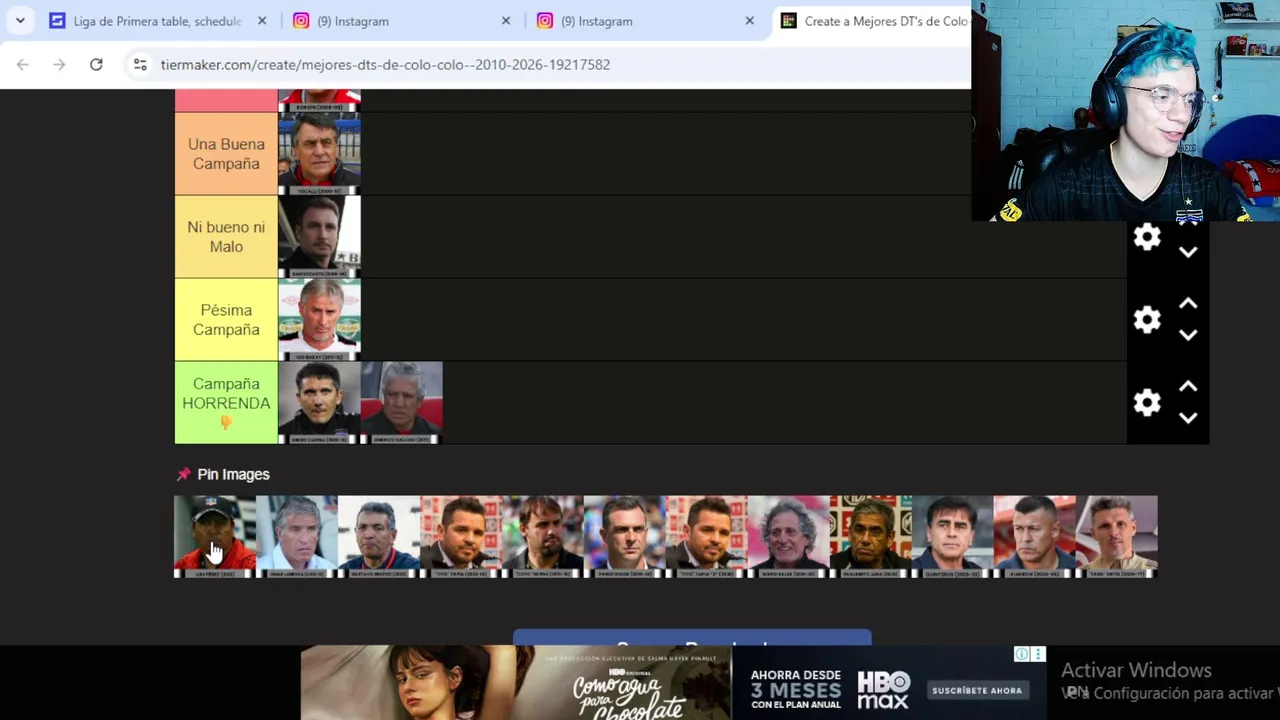Move Pésima Campaña row down
Viewport: 1280px width, 720px height.
tap(1188, 336)
